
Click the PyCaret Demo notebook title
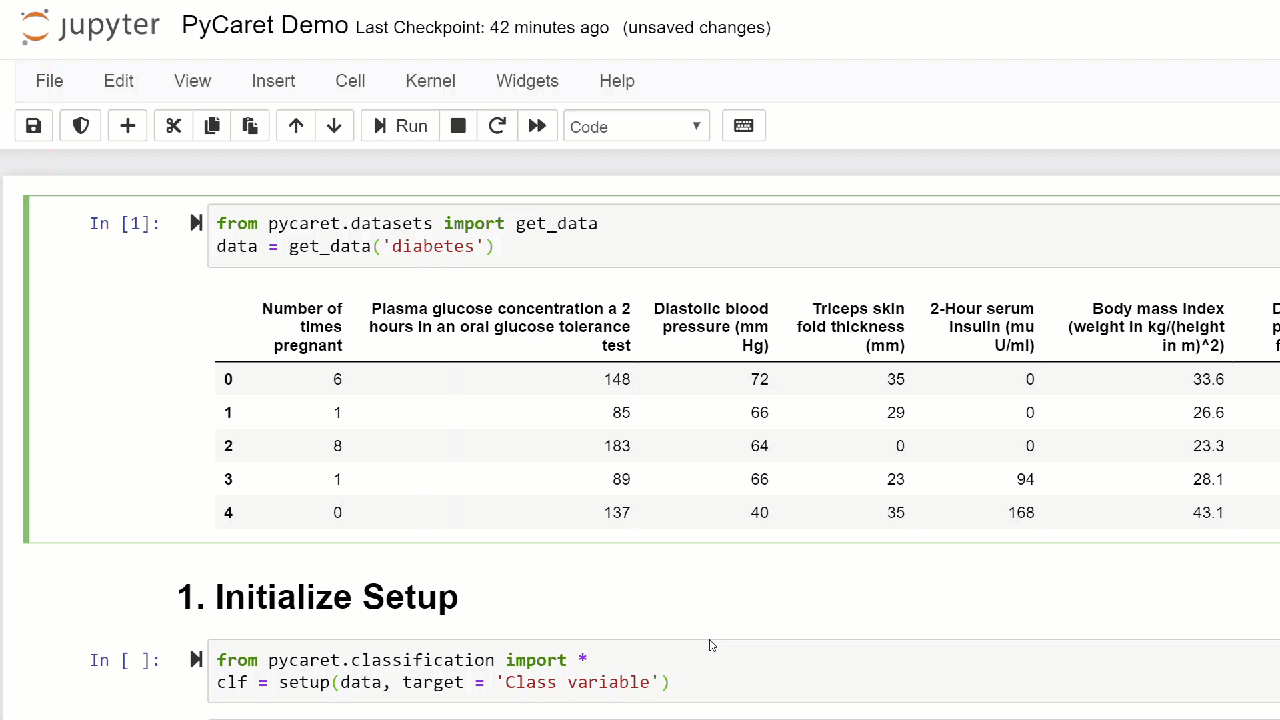(x=265, y=26)
